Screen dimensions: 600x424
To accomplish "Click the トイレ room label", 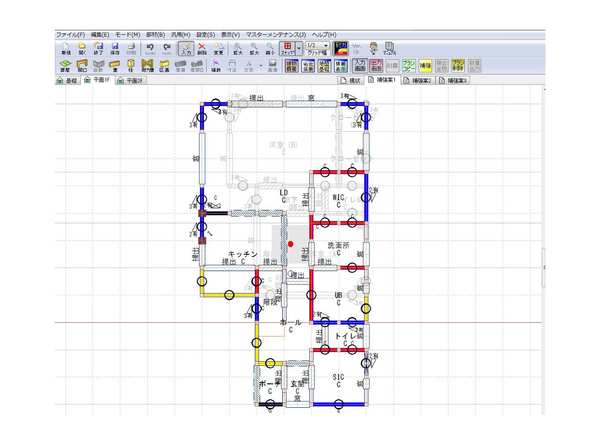I will click(x=346, y=336).
